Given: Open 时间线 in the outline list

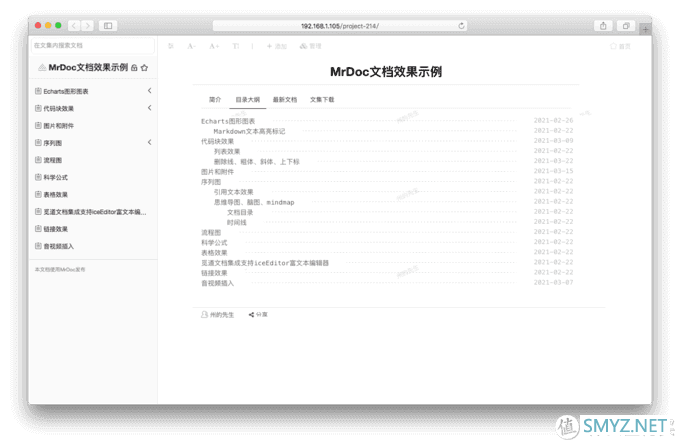Looking at the screenshot, I should [x=237, y=222].
